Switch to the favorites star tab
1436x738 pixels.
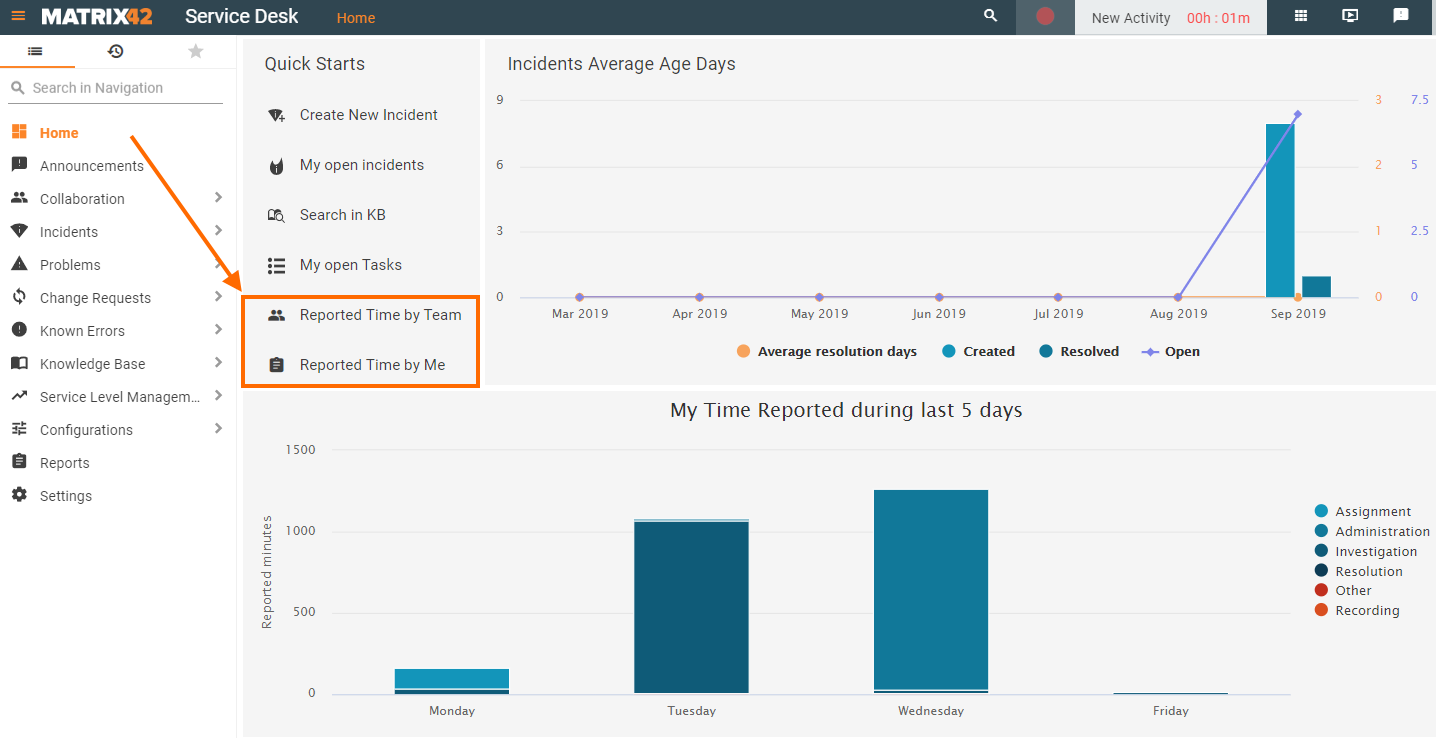196,51
